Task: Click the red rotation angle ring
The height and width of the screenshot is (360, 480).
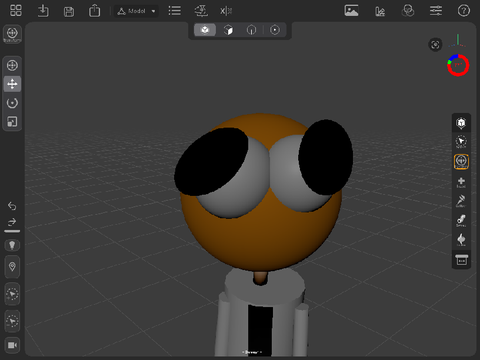Action: click(x=458, y=65)
